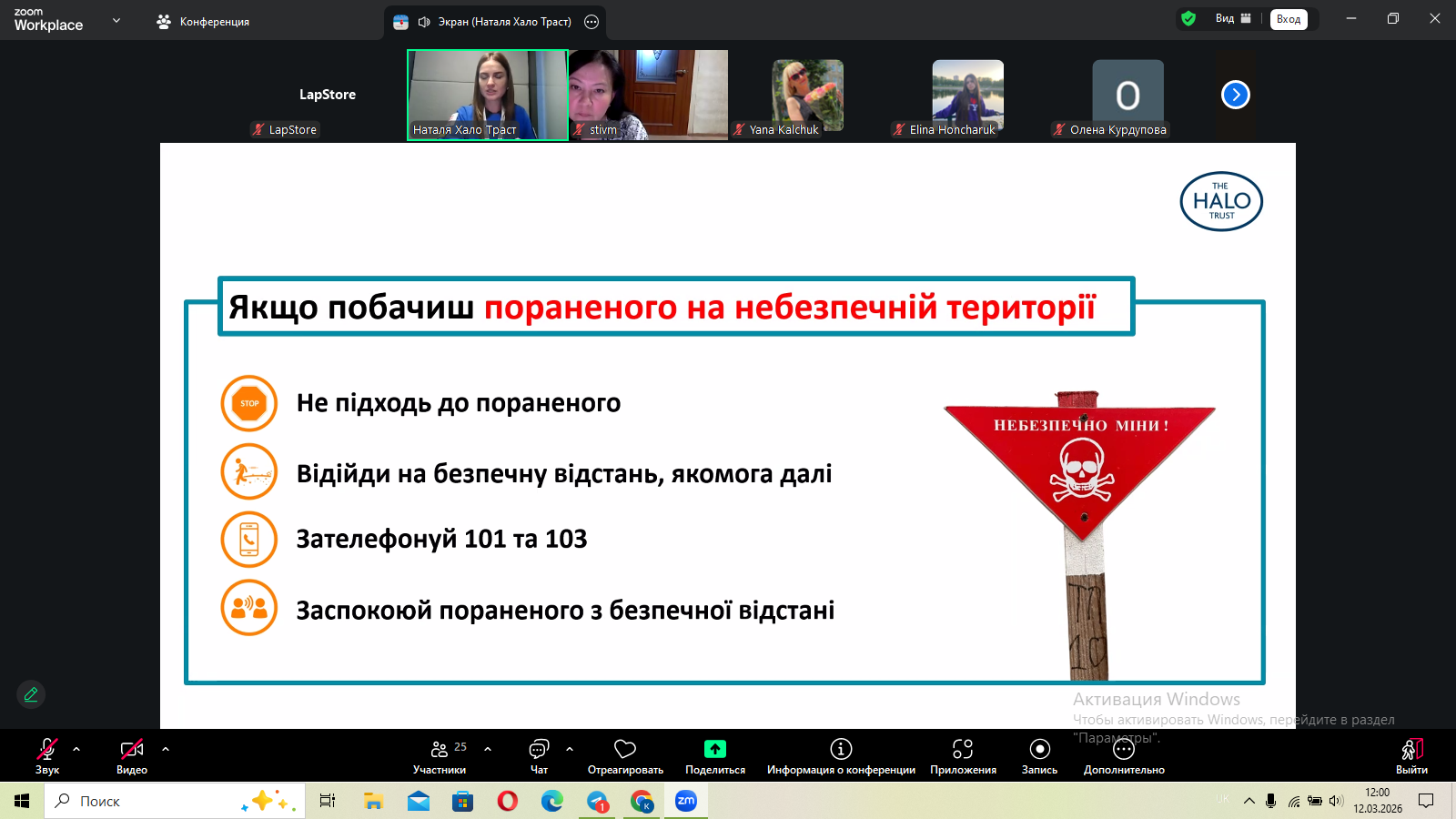The height and width of the screenshot is (819, 1456).
Task: Click the green encryption shield icon
Action: [1188, 18]
